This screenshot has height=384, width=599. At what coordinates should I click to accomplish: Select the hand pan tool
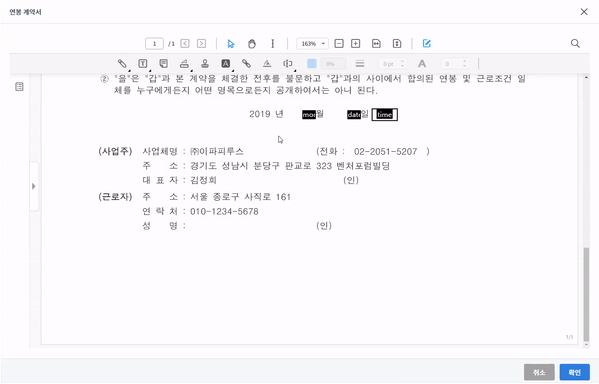(251, 44)
